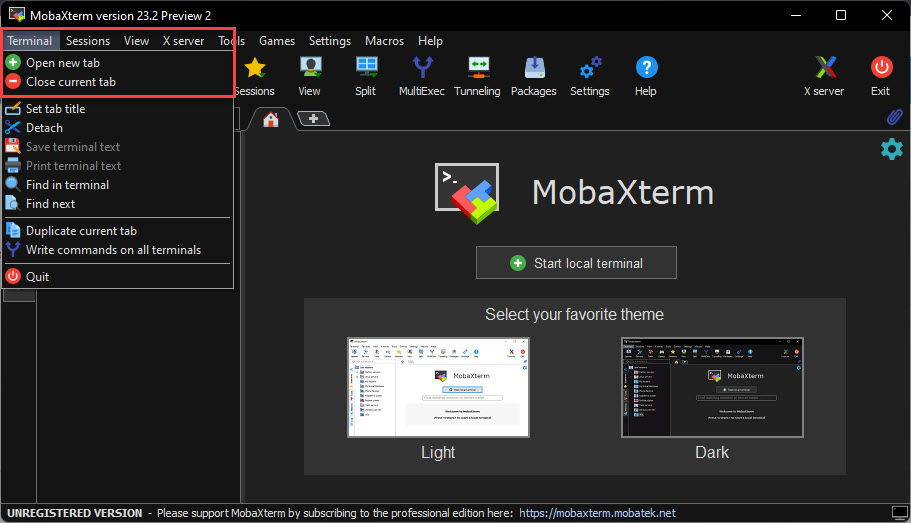Choose Duplicate current tab
Viewport: 911px width, 523px height.
point(118,231)
